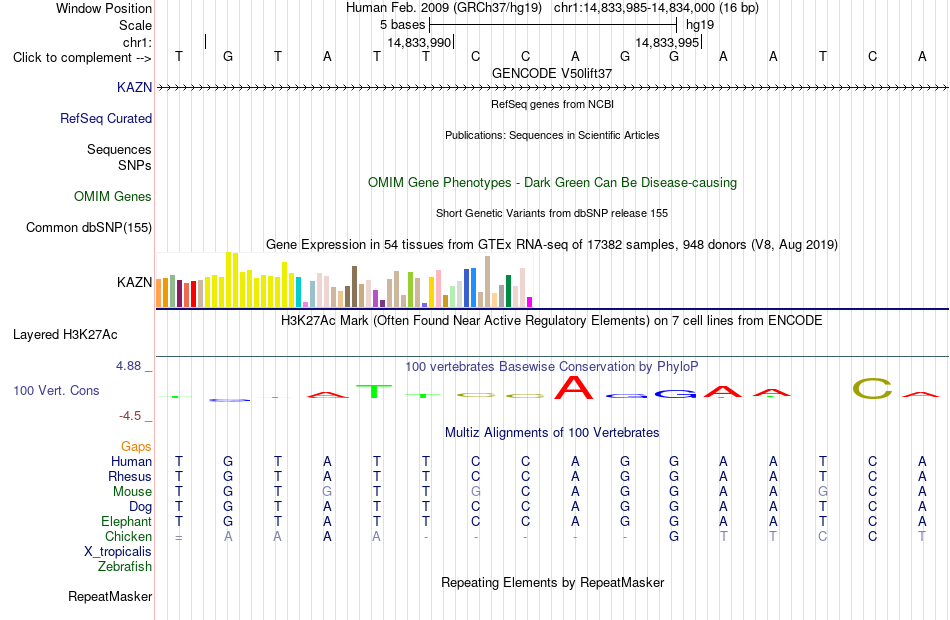Click the chr1: ruler label
The image size is (950, 620).
point(138,42)
